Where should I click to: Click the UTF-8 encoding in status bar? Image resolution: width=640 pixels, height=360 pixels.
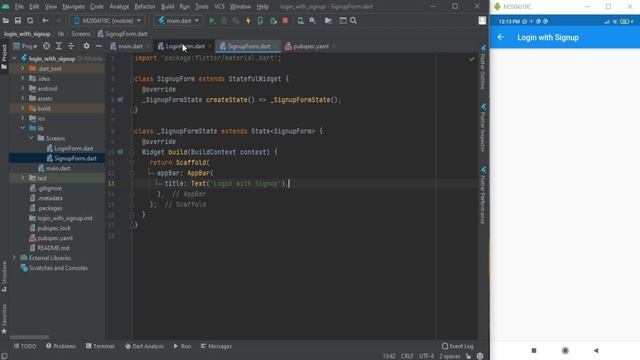point(426,356)
